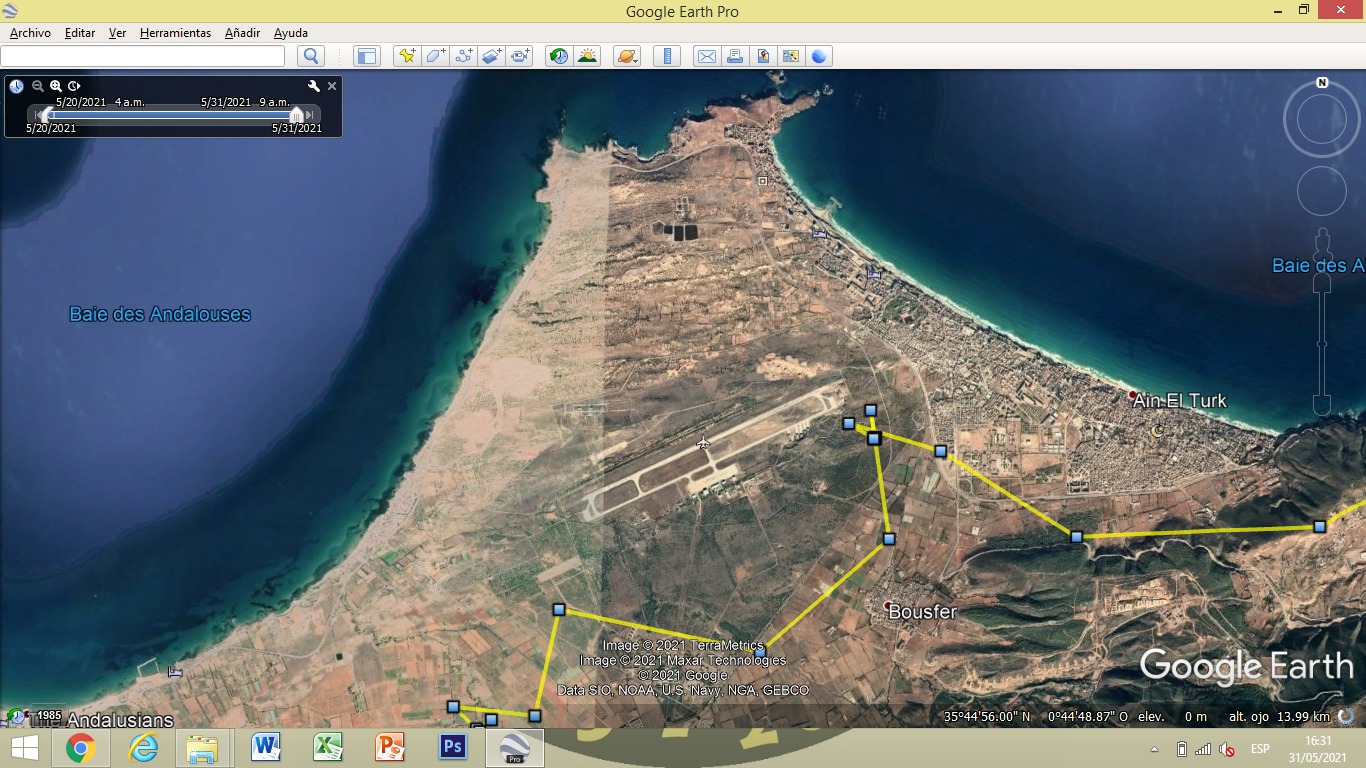Step time slider forward arrow
The image size is (1366, 768).
click(x=310, y=115)
